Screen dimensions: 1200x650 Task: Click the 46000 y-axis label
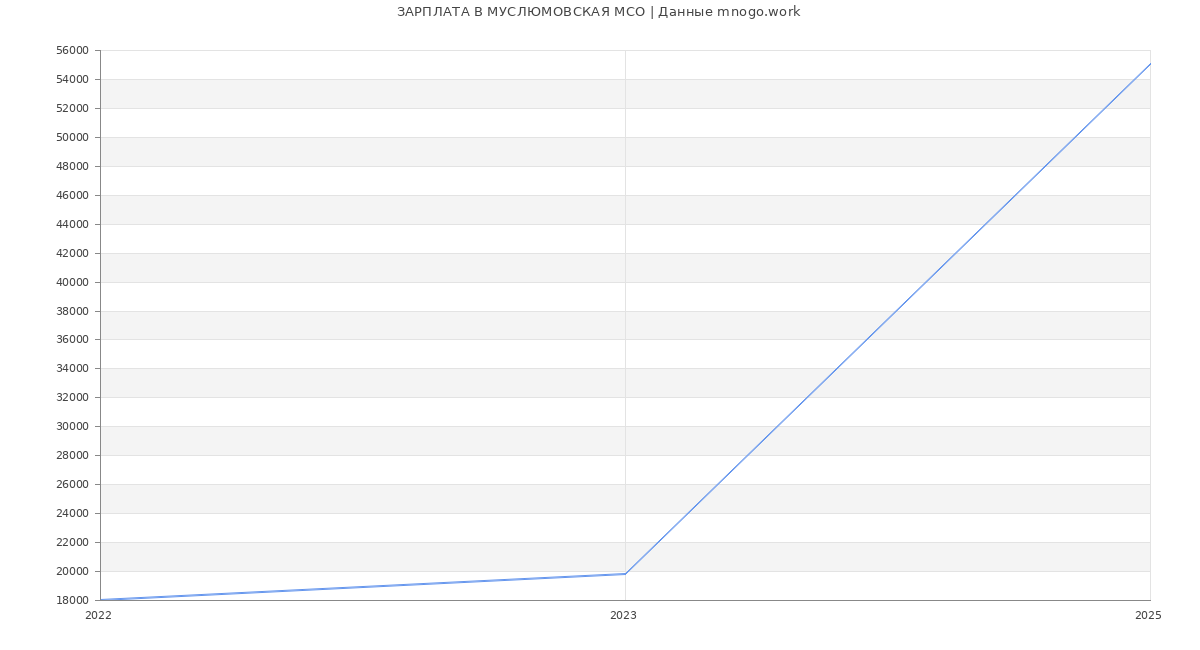(x=72, y=195)
